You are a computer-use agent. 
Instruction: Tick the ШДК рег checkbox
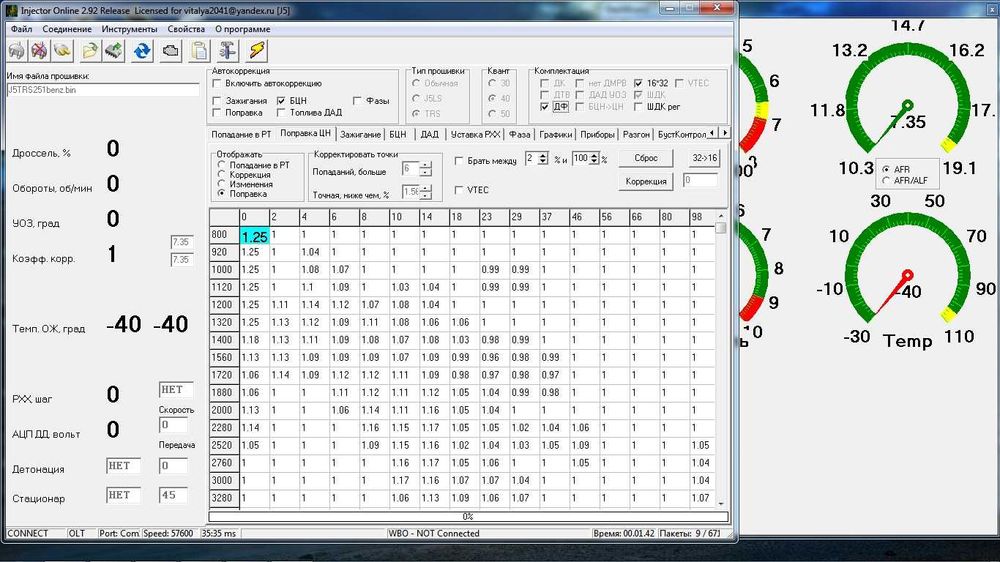(638, 107)
